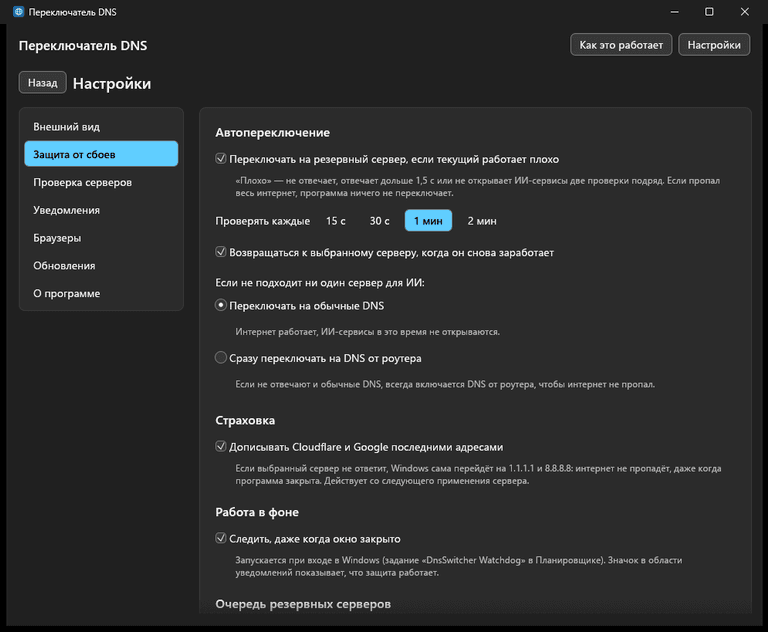Viewport: 768px width, 632px height.
Task: Maximize the Переключатель DNS window
Action: [x=709, y=12]
